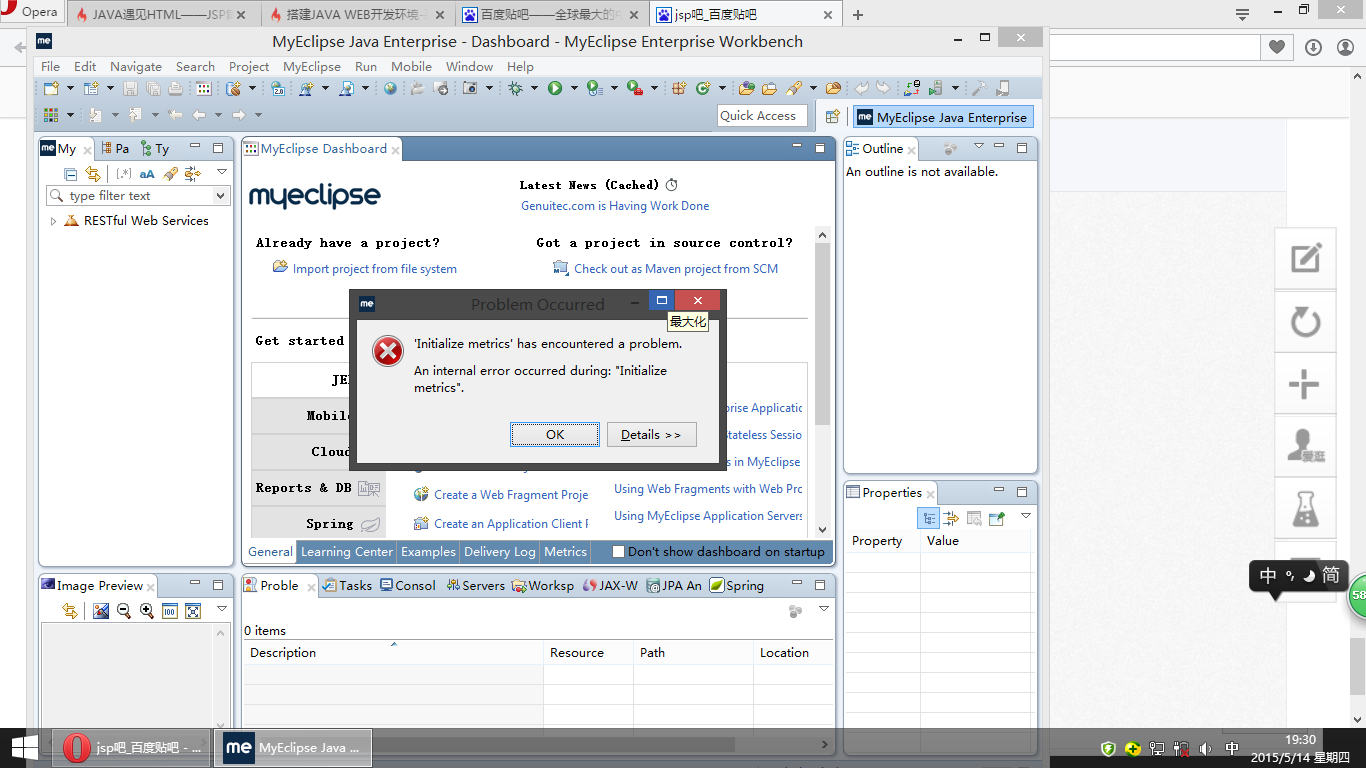Click the green Run button icon
Screen dimensions: 1366x768
point(555,89)
